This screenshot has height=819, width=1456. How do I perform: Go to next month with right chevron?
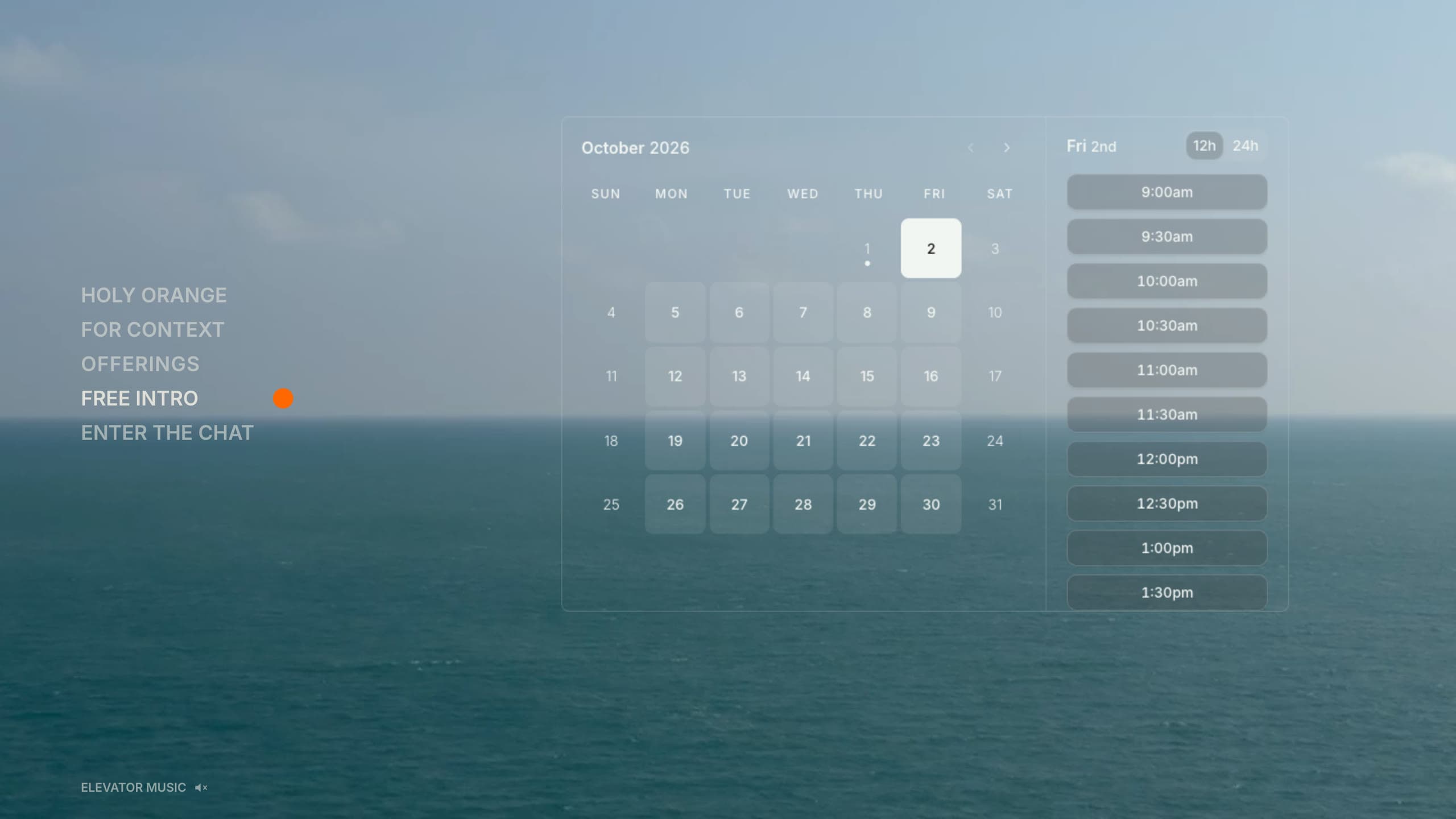click(1007, 148)
